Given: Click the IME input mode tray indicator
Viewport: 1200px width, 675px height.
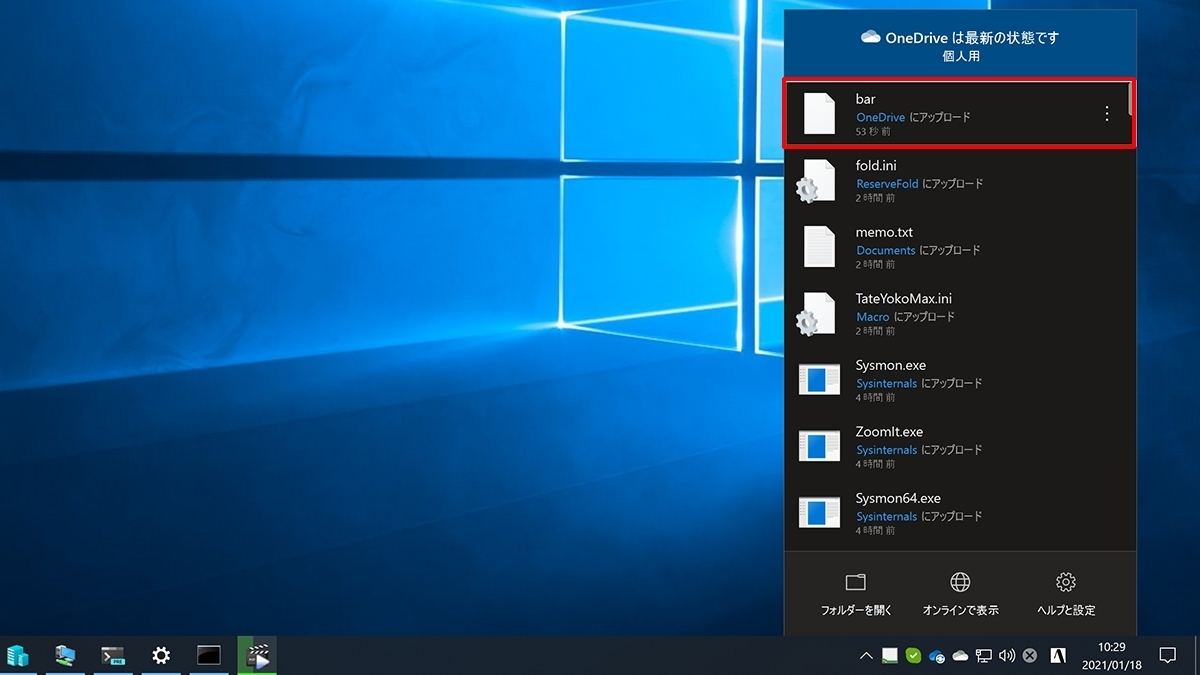Looking at the screenshot, I should [1058, 656].
